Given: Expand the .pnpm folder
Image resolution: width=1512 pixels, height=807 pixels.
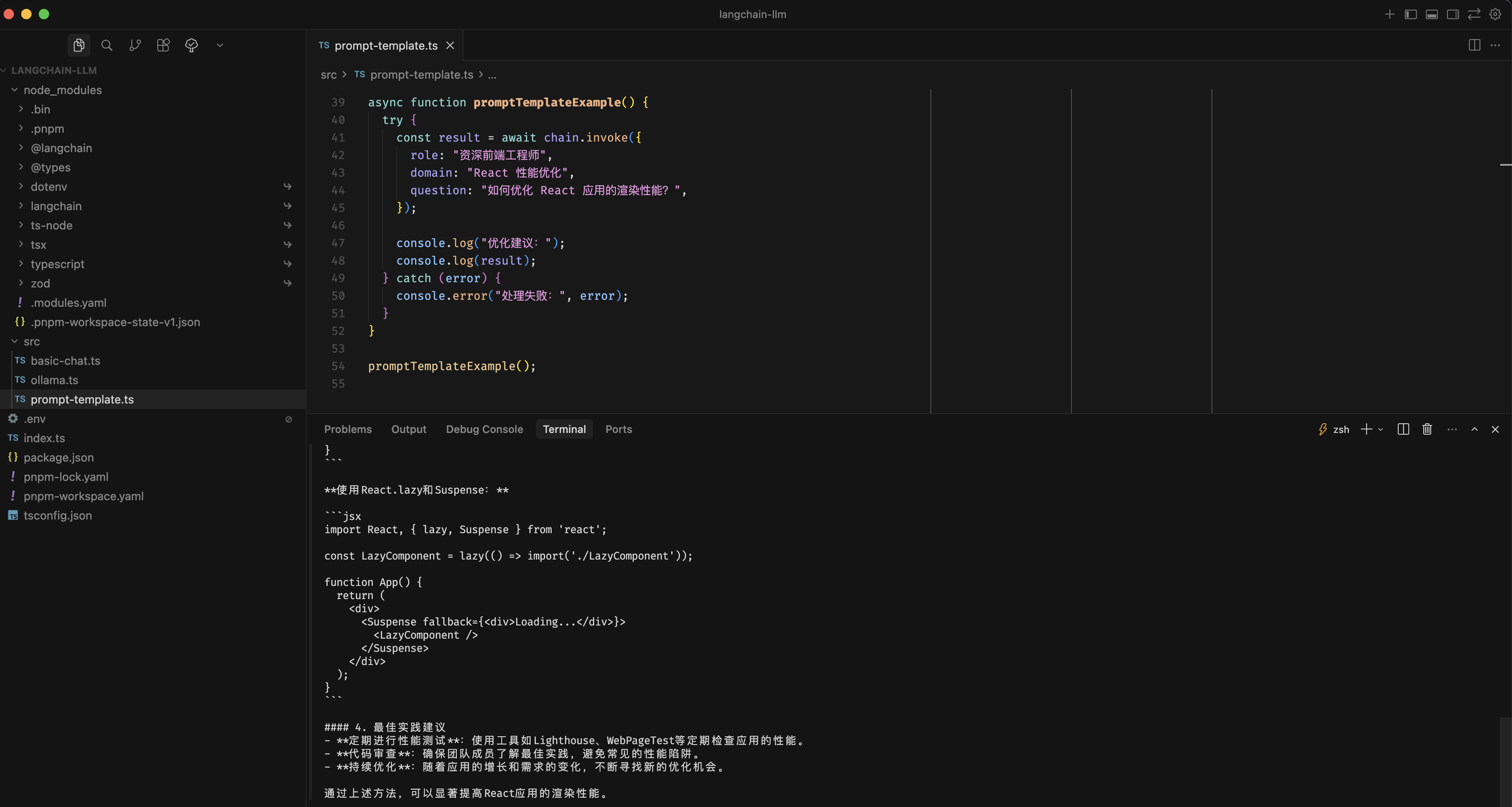Looking at the screenshot, I should pyautogui.click(x=152, y=129).
